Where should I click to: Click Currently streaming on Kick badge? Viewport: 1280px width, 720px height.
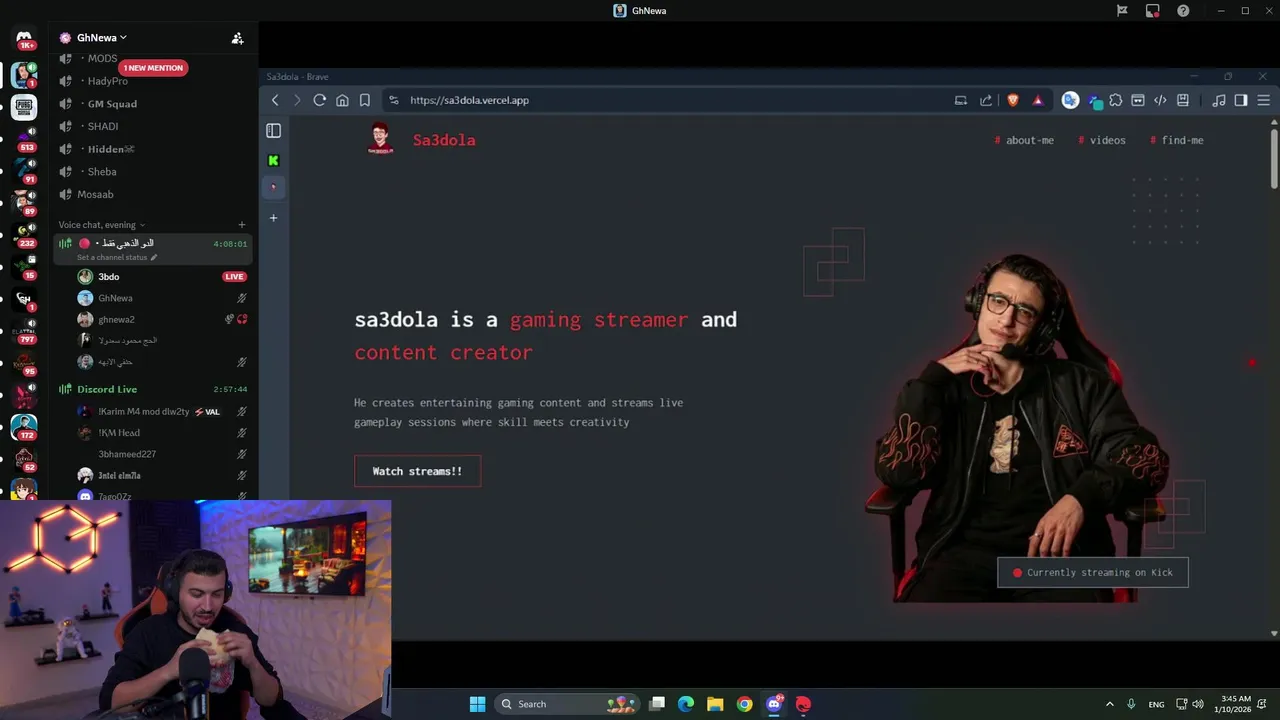(1093, 572)
